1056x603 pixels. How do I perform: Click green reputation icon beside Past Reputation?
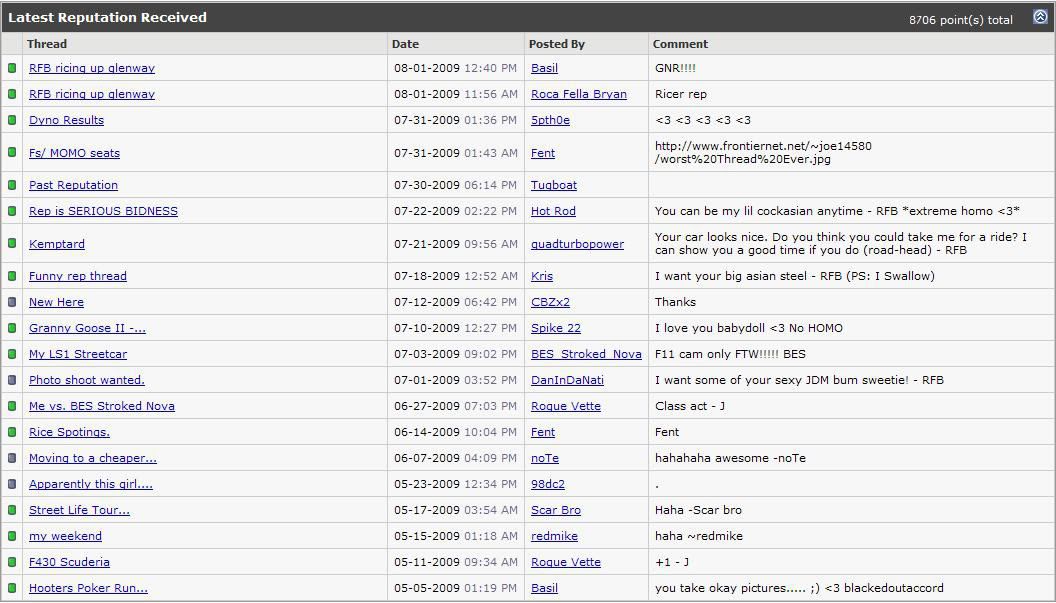pos(12,185)
